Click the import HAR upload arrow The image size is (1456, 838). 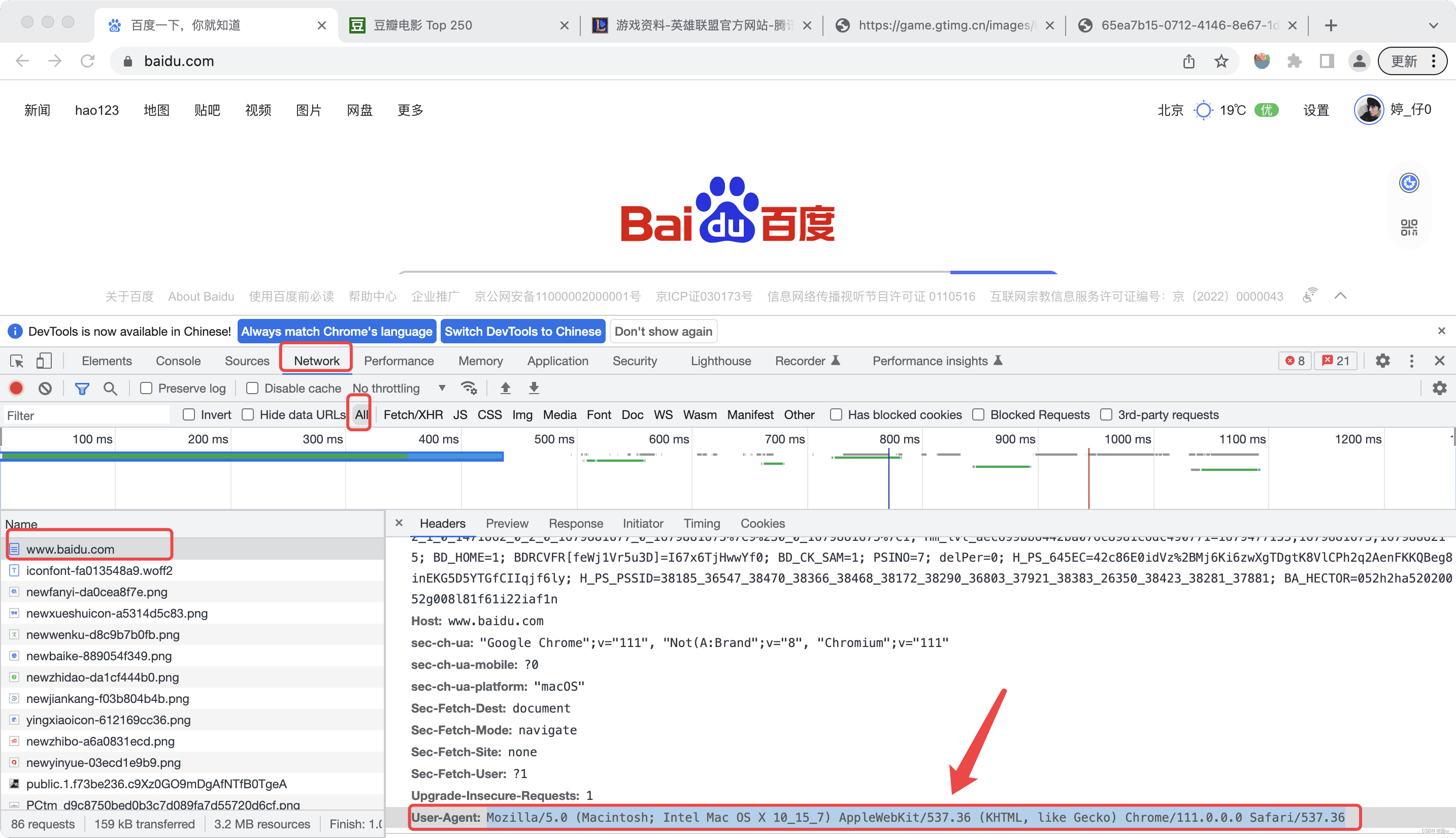point(505,389)
